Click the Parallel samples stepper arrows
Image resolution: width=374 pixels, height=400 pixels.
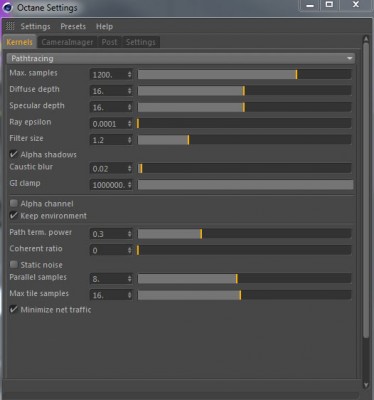point(130,278)
